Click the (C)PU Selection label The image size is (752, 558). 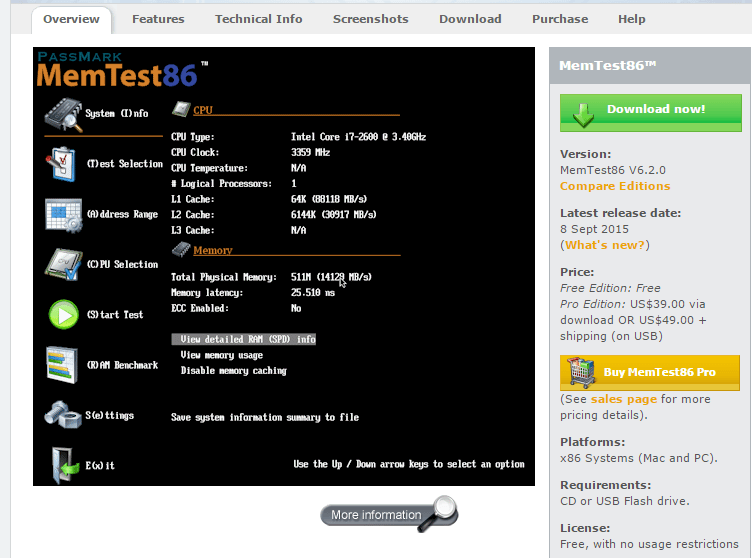[x=122, y=264]
